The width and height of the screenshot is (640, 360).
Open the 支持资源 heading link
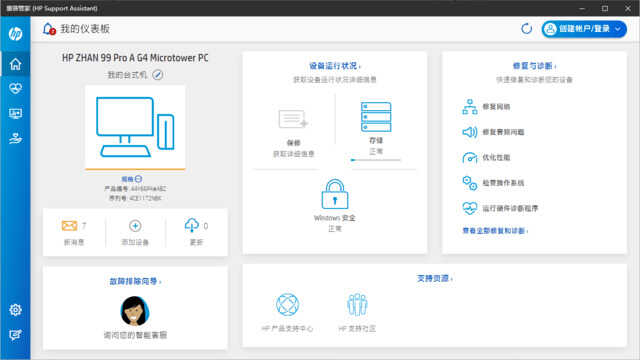coord(435,278)
